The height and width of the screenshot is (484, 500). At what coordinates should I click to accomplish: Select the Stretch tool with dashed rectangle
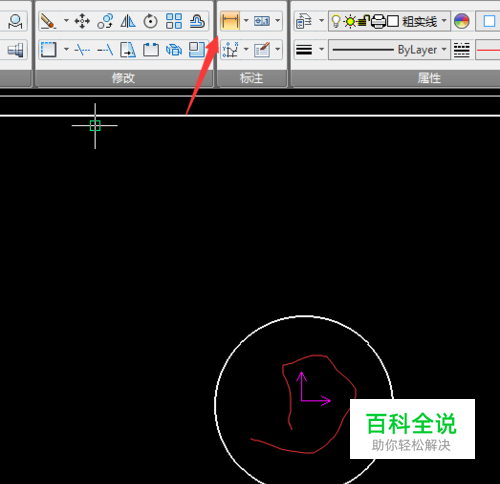coord(49,50)
